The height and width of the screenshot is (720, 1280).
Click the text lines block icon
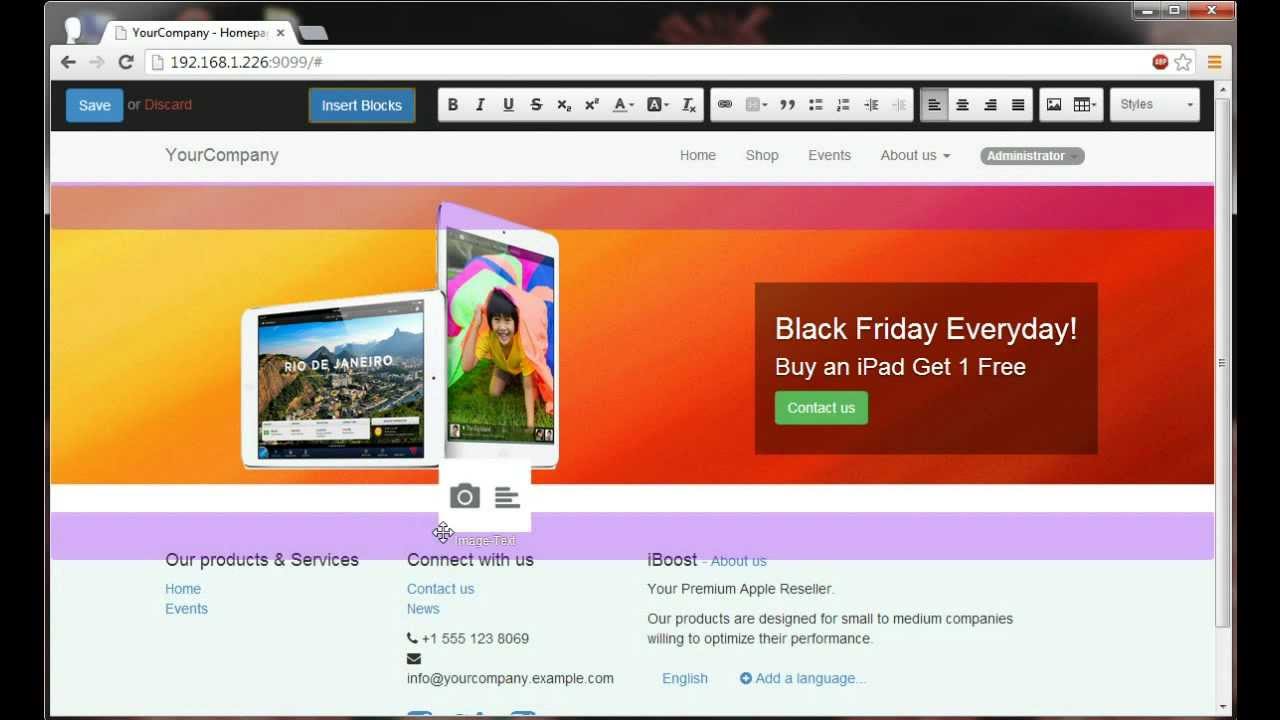pyautogui.click(x=507, y=497)
